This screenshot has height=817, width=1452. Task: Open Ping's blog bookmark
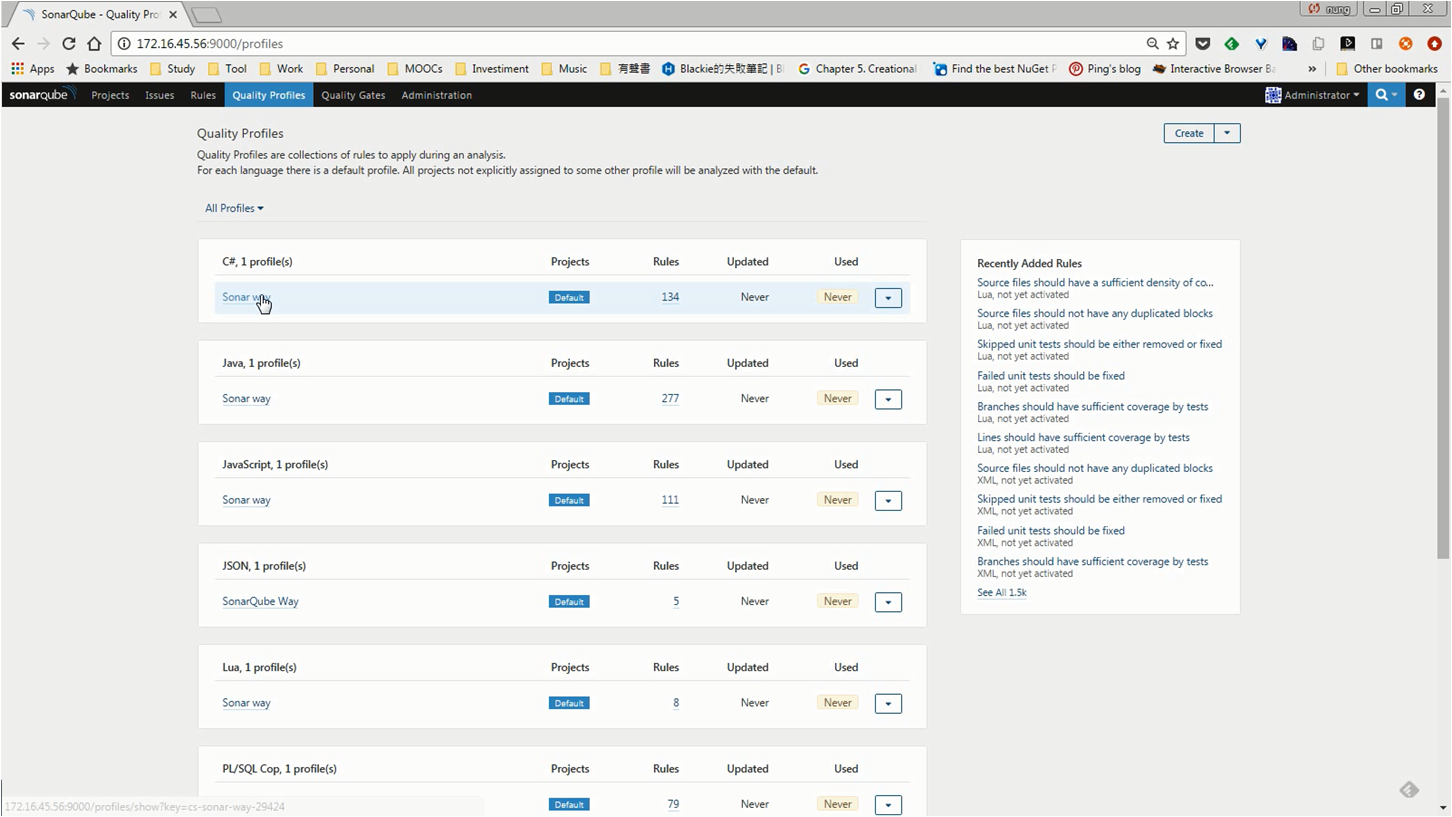point(1104,69)
